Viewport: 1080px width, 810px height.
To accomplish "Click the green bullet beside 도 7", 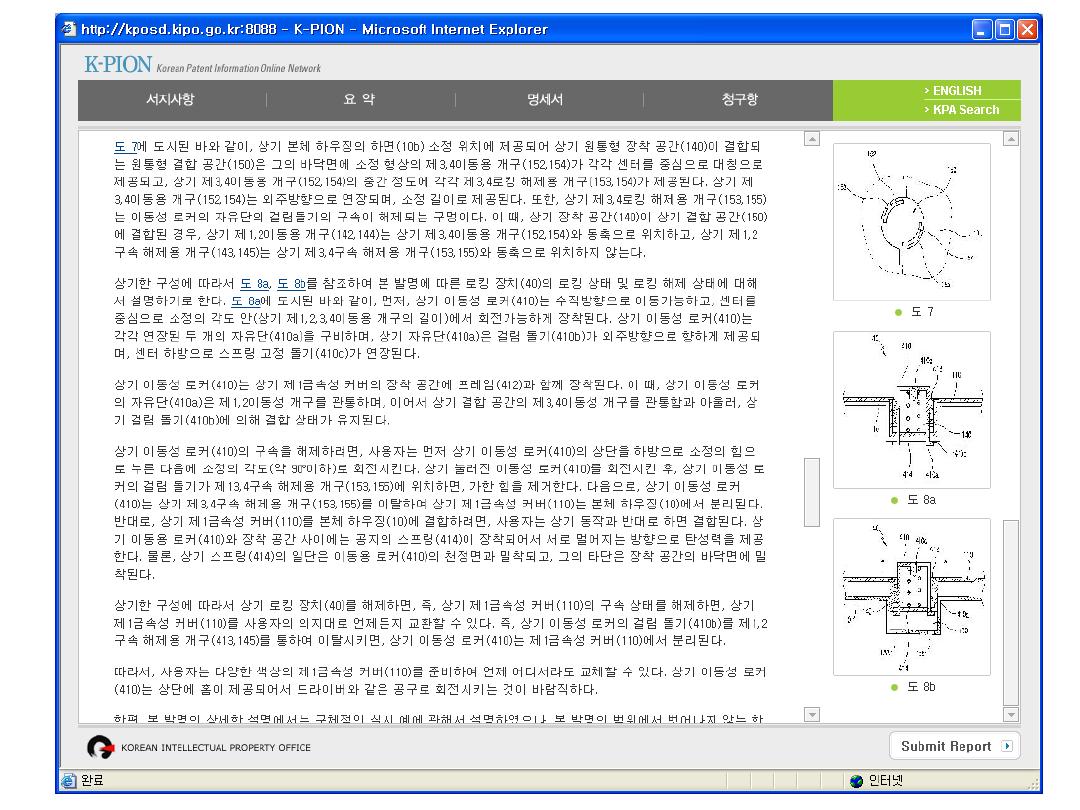I will [x=898, y=312].
